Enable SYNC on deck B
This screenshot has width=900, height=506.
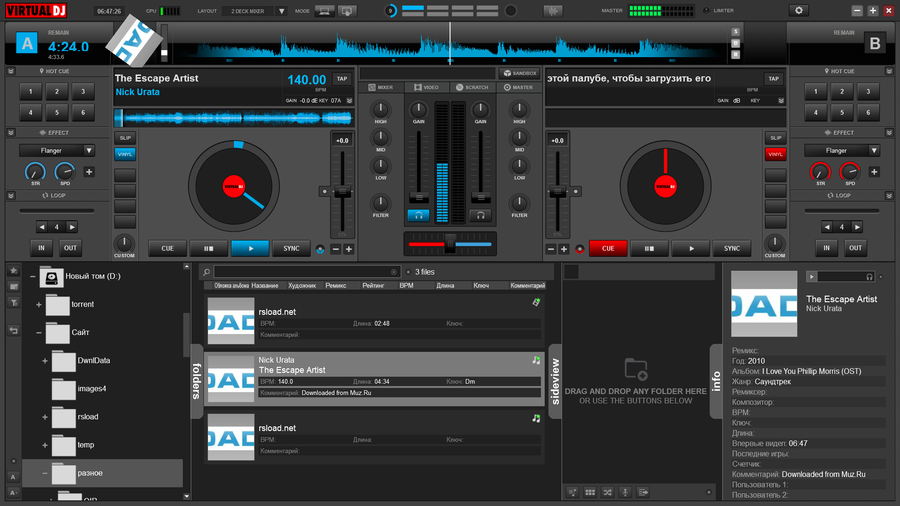click(x=731, y=248)
